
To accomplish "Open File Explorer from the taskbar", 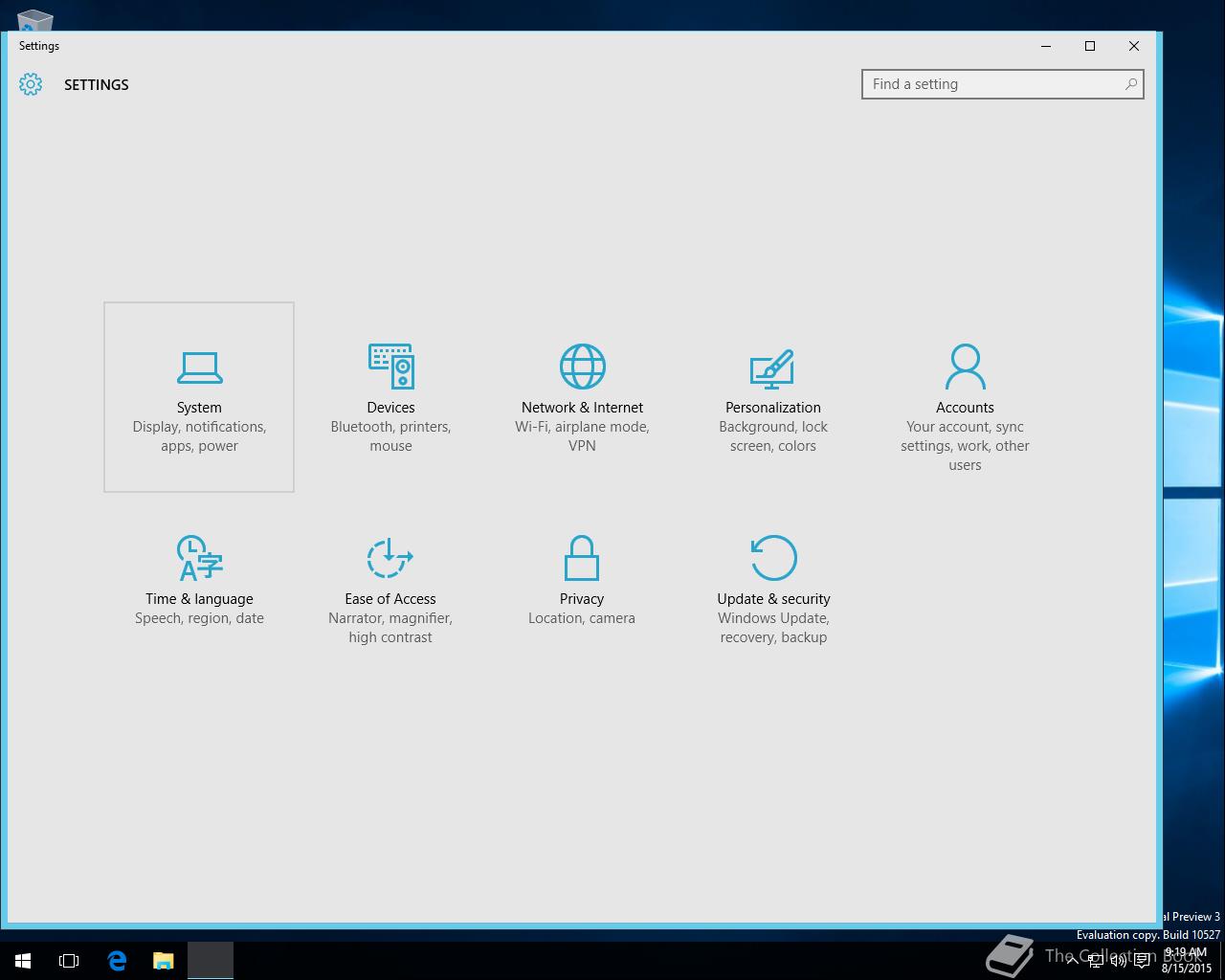I will [x=164, y=961].
